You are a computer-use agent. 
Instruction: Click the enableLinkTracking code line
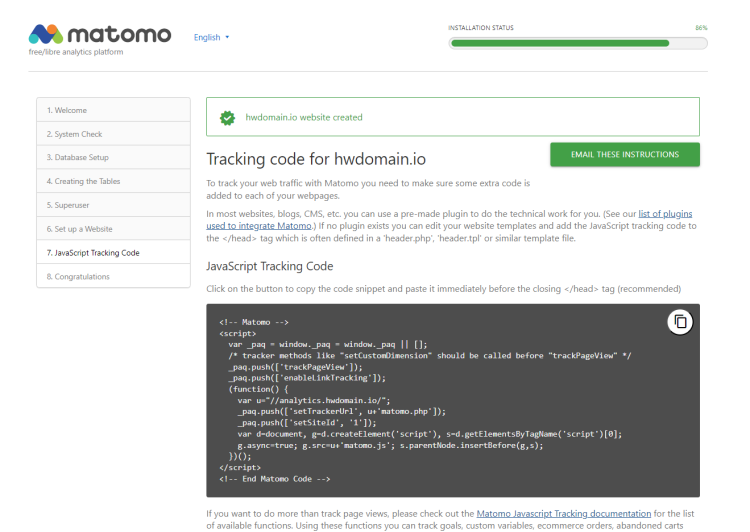tap(307, 378)
